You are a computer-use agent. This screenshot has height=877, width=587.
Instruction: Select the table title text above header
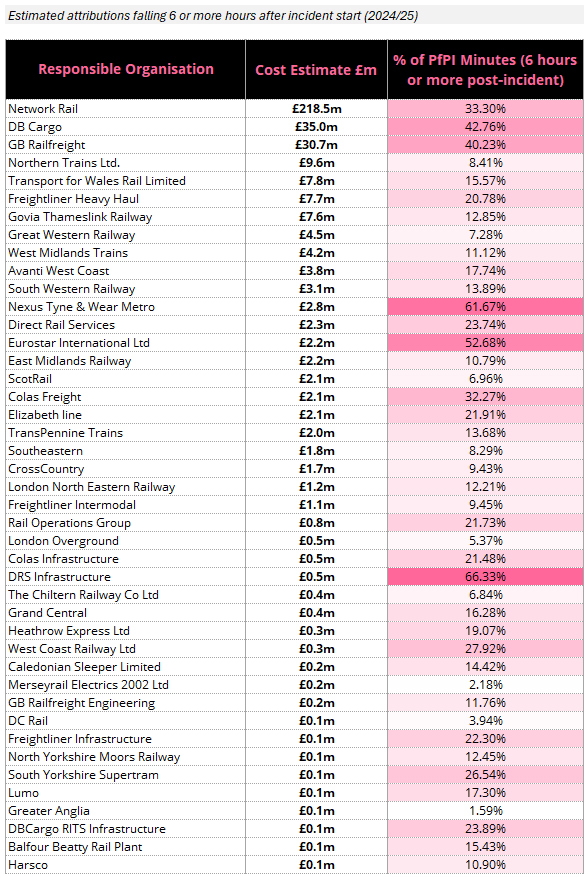click(x=213, y=16)
